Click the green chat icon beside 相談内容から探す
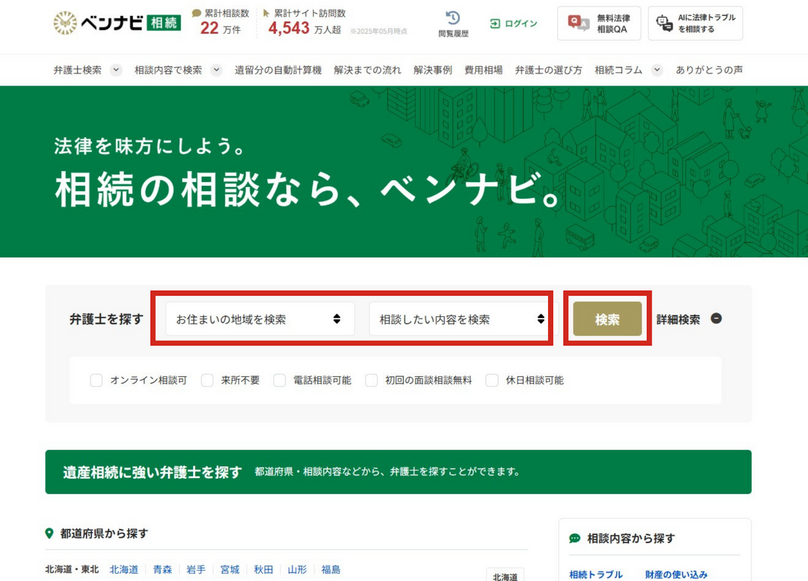 click(575, 538)
